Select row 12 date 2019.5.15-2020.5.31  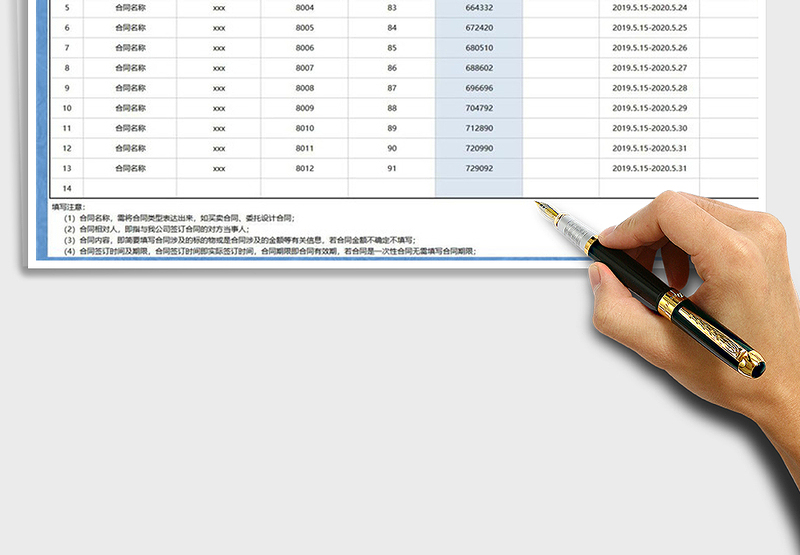tap(649, 148)
